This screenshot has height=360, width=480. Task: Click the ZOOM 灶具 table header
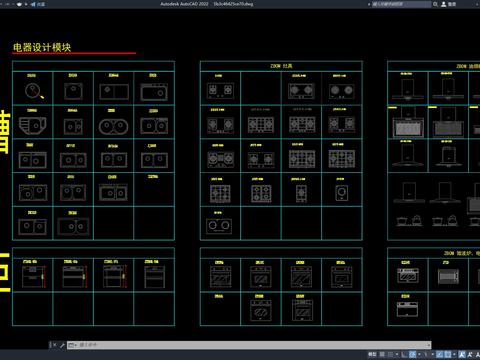click(281, 66)
